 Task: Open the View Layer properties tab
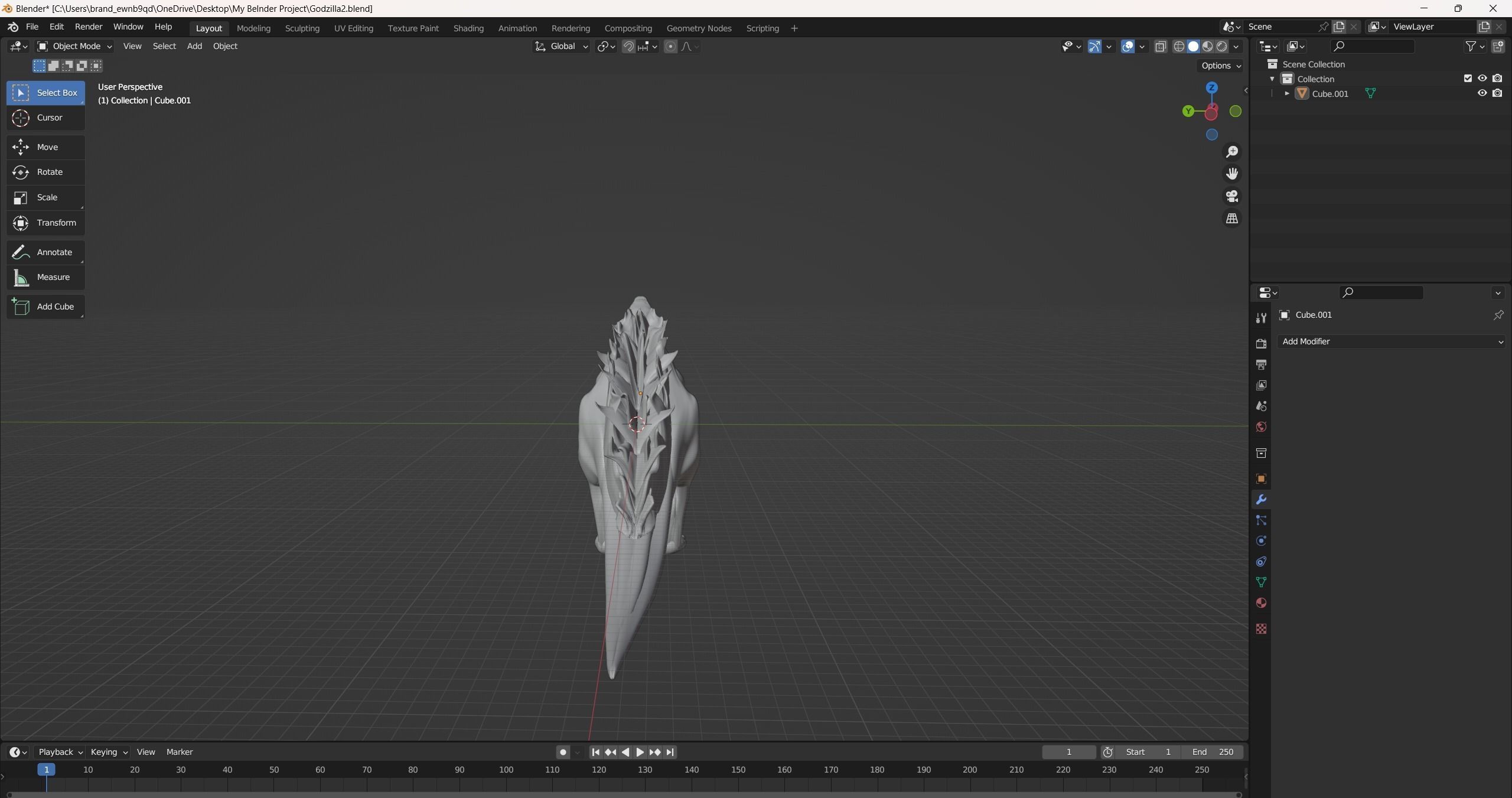click(x=1261, y=385)
